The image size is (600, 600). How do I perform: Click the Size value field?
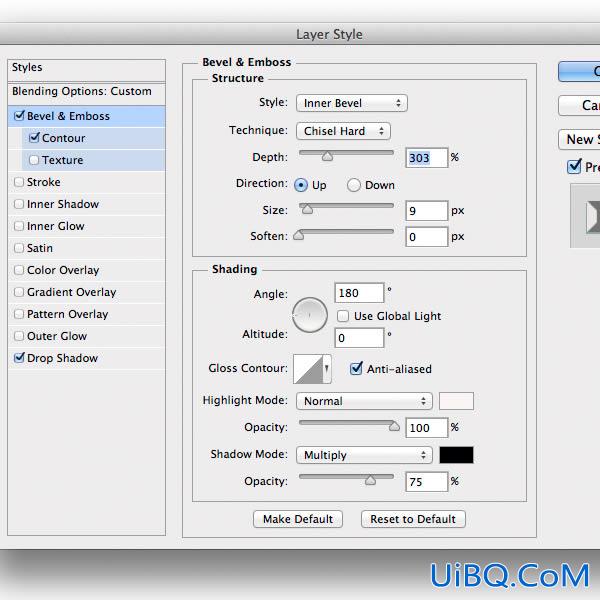pos(426,210)
